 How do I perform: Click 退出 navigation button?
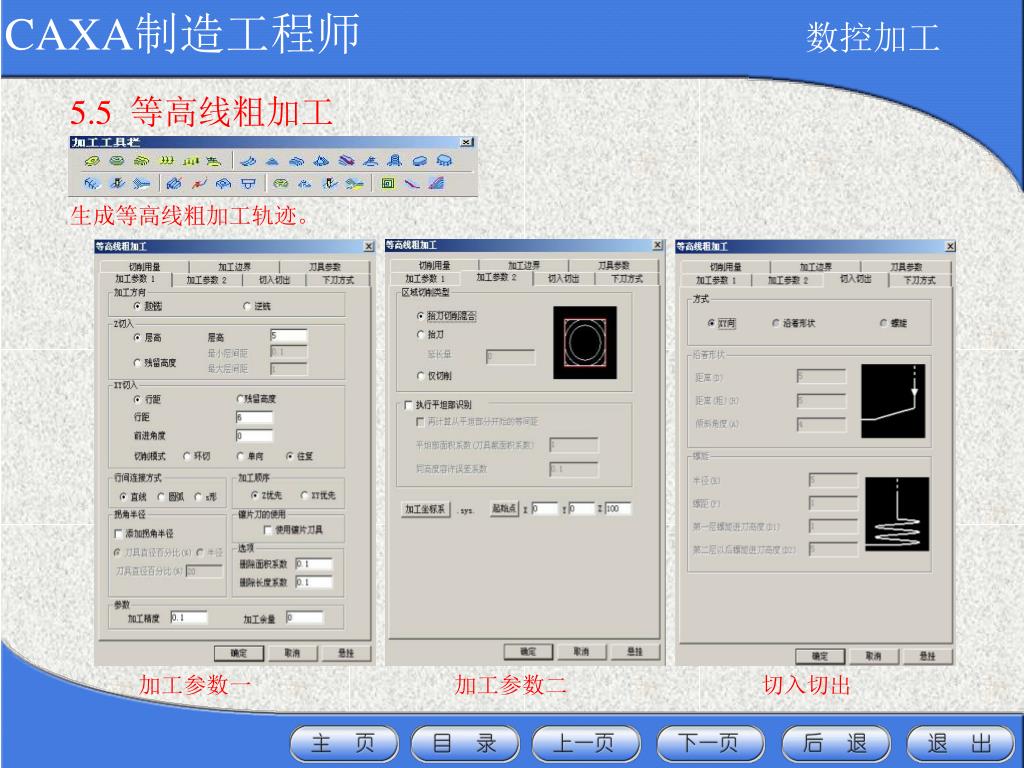click(960, 743)
